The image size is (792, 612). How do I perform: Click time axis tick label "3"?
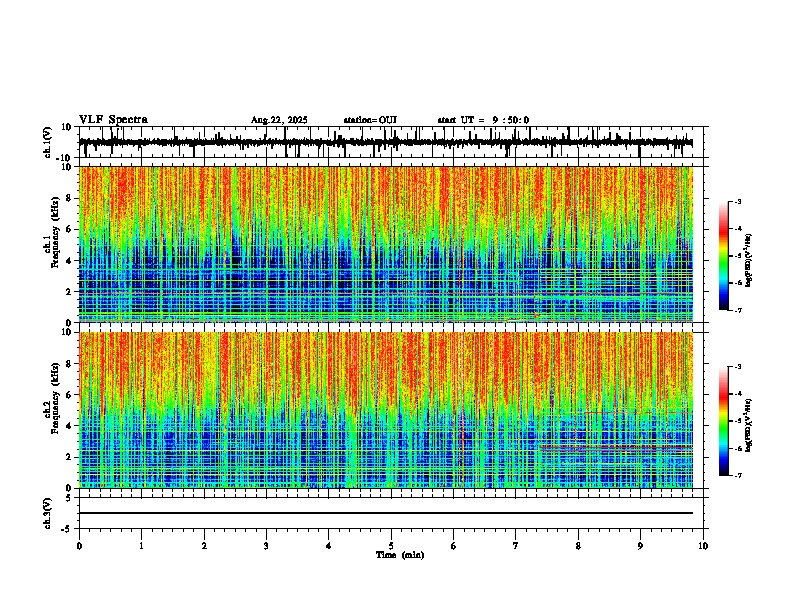(x=266, y=545)
